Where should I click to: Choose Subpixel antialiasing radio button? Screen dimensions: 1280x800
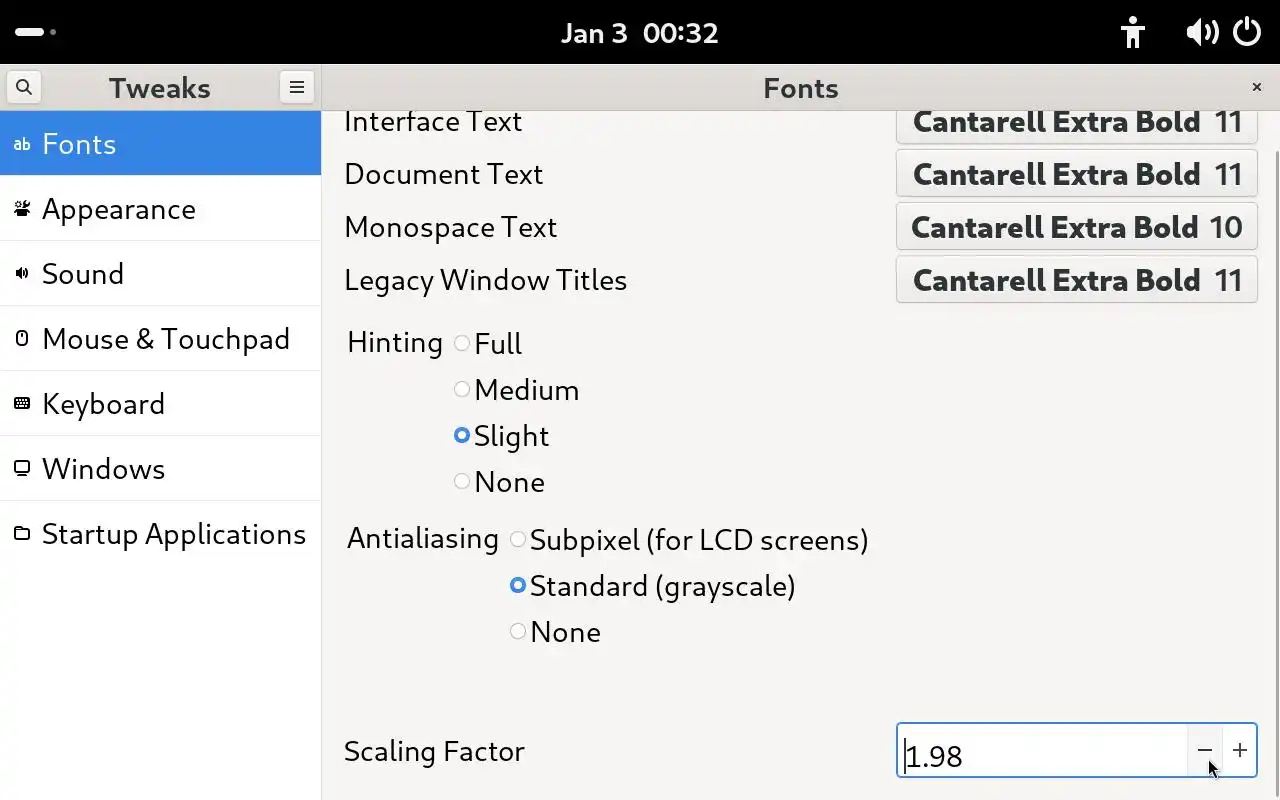(518, 540)
